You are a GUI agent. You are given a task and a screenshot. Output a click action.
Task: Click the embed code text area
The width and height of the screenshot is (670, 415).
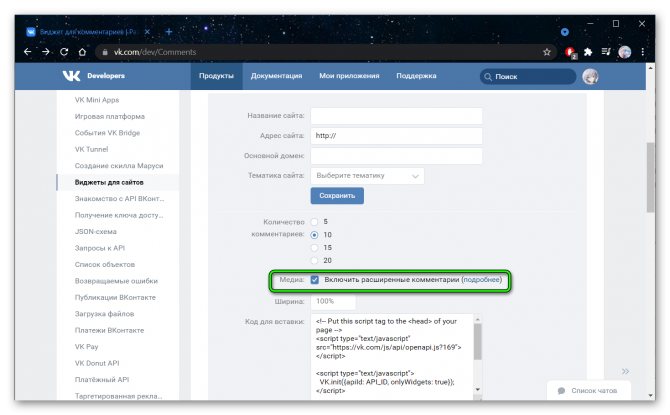point(392,357)
